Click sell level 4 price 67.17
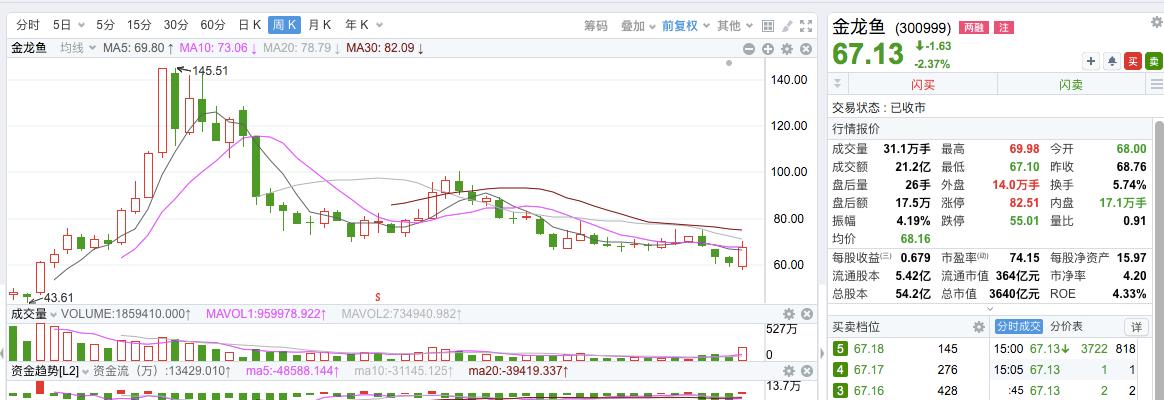Image resolution: width=1164 pixels, height=400 pixels. [x=869, y=370]
